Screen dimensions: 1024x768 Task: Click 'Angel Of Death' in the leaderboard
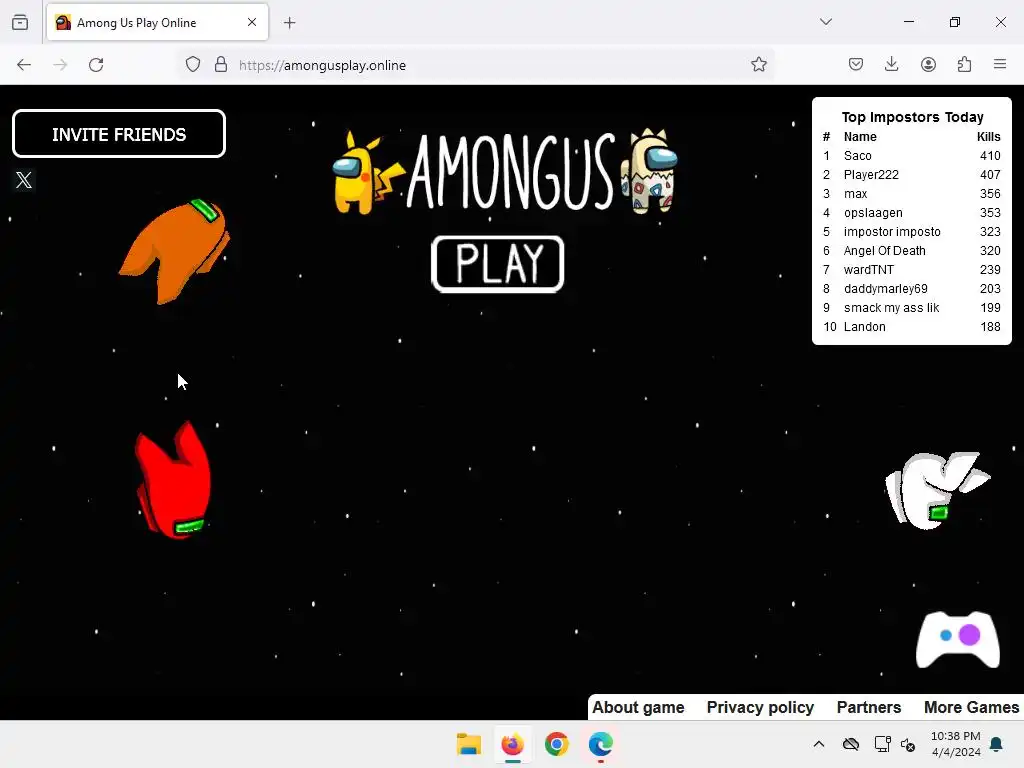pos(884,250)
